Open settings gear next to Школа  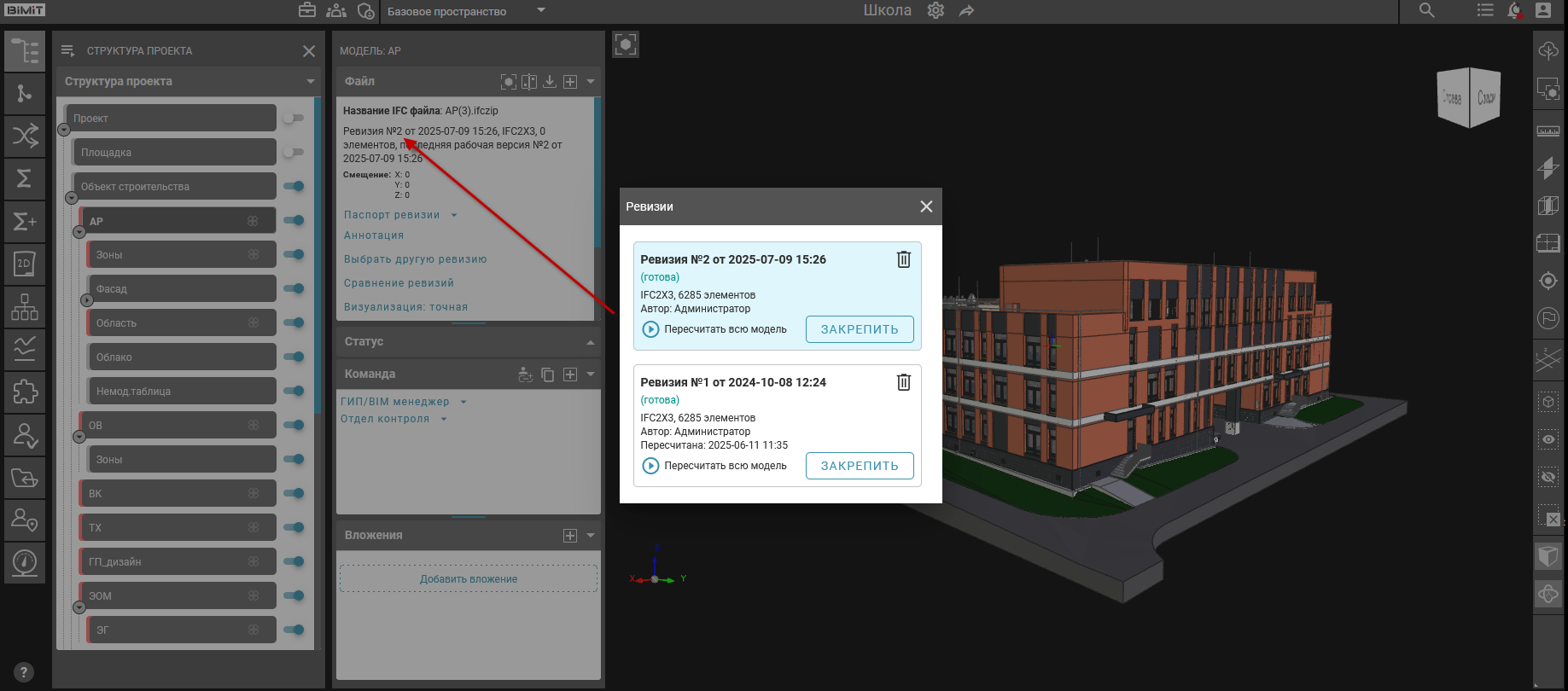(x=936, y=11)
